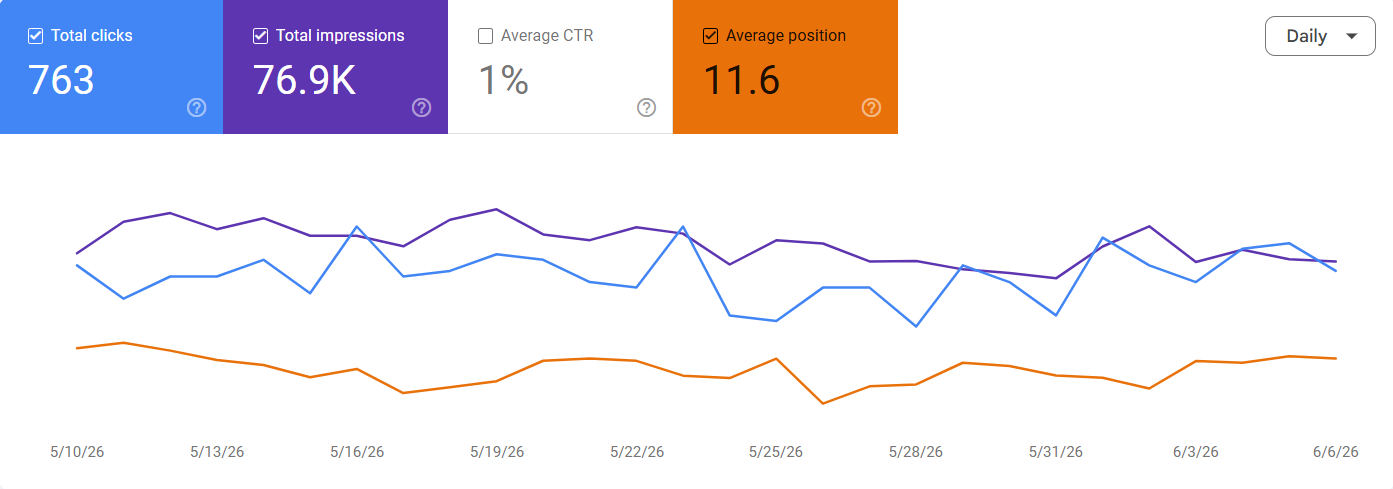Open help icon on Total impressions card

[422, 108]
